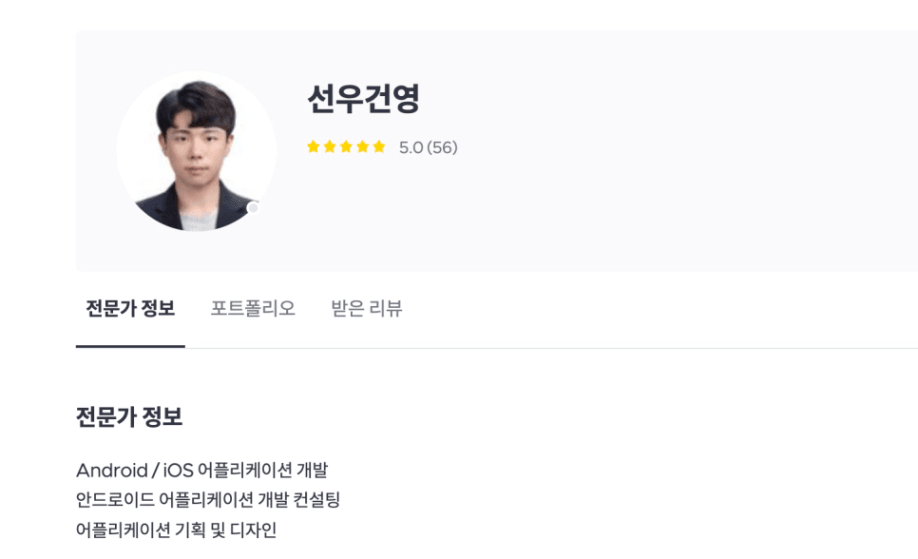
Task: Switch to the 포트폴리오 tab
Action: tap(253, 308)
